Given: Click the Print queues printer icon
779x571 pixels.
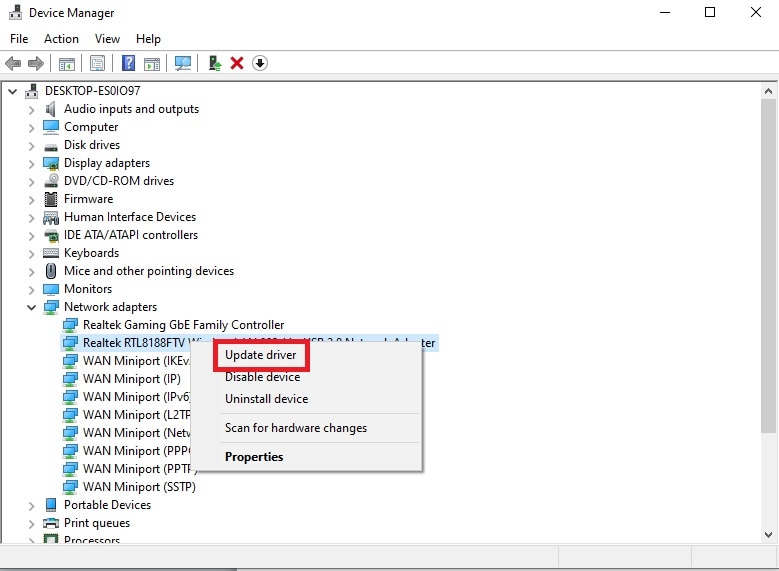Looking at the screenshot, I should (x=51, y=523).
